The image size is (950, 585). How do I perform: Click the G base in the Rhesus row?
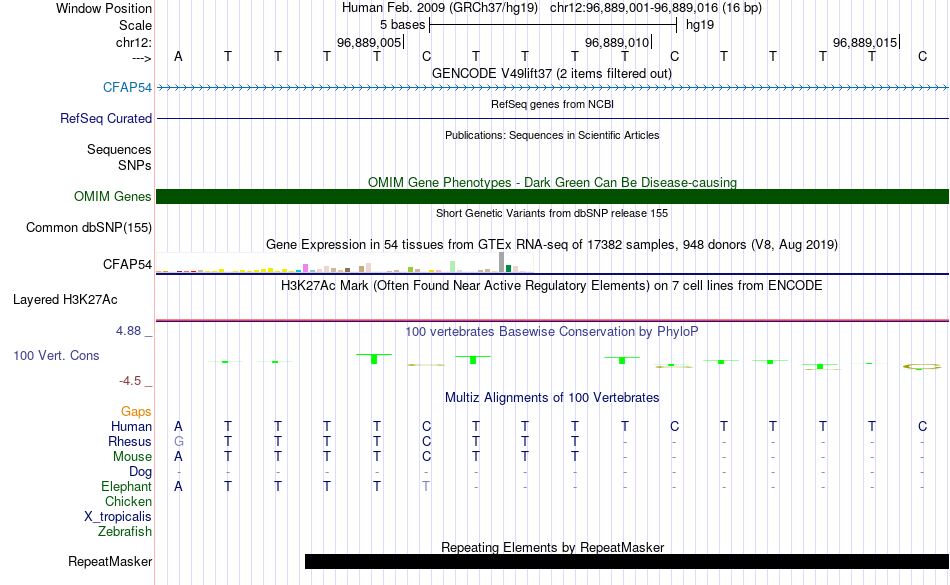click(x=178, y=441)
